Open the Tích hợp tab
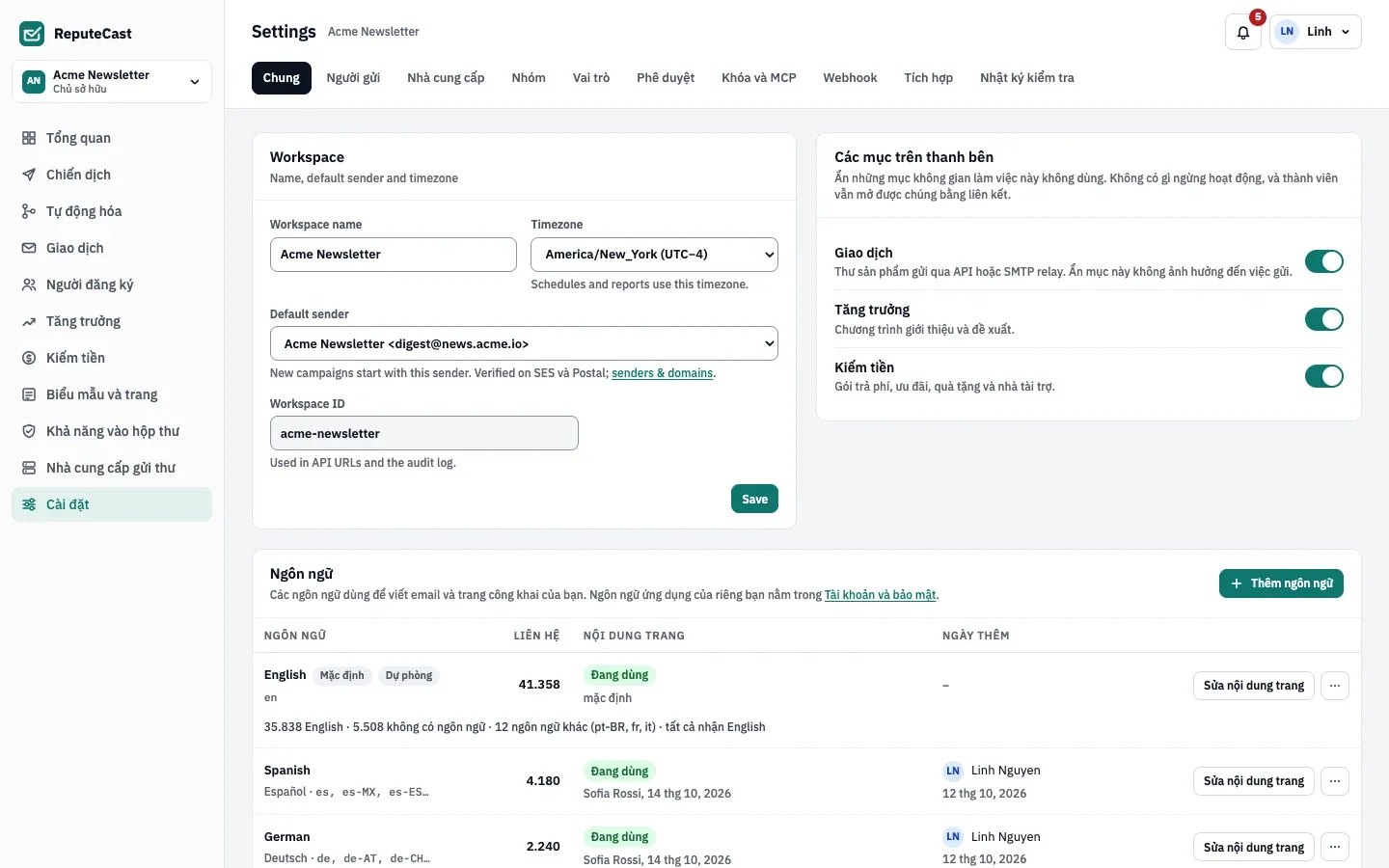The image size is (1389, 868). pyautogui.click(x=928, y=78)
